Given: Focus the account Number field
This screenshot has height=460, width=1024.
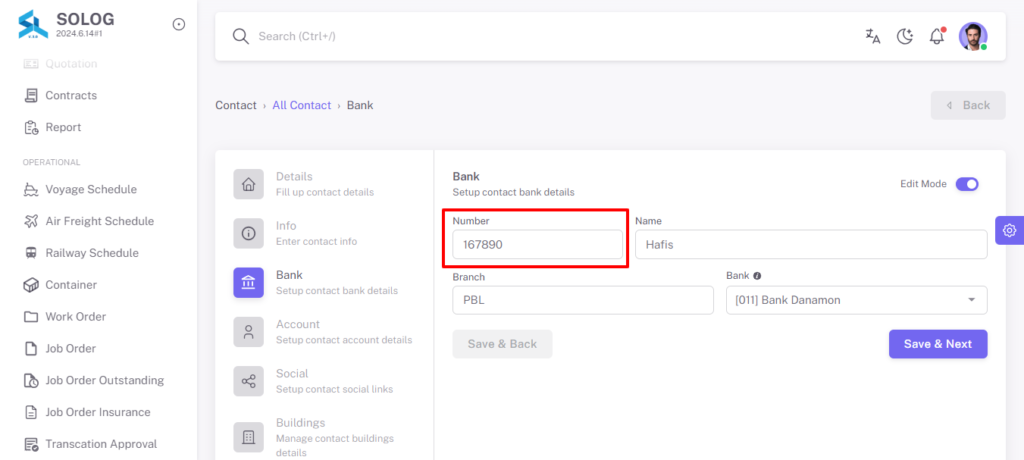Looking at the screenshot, I should (x=537, y=244).
